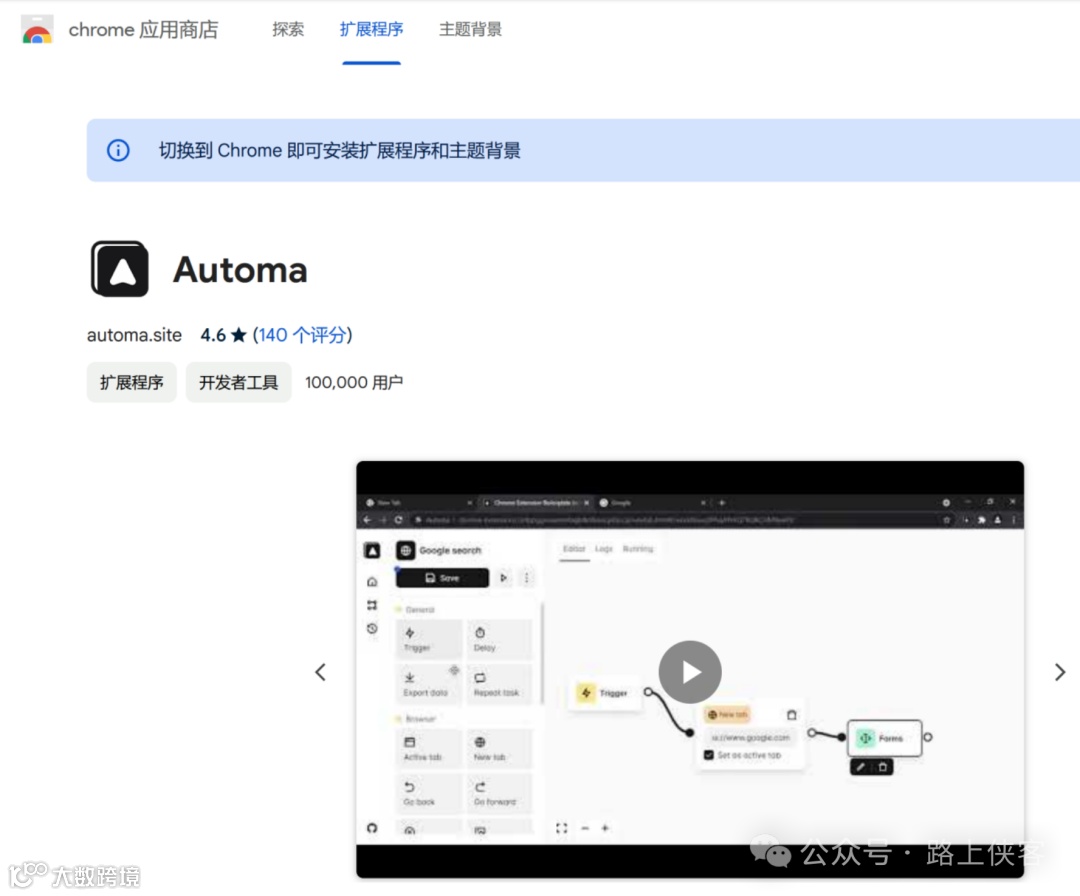
Task: Click the run workflow play icon beside Save
Action: [x=503, y=578]
